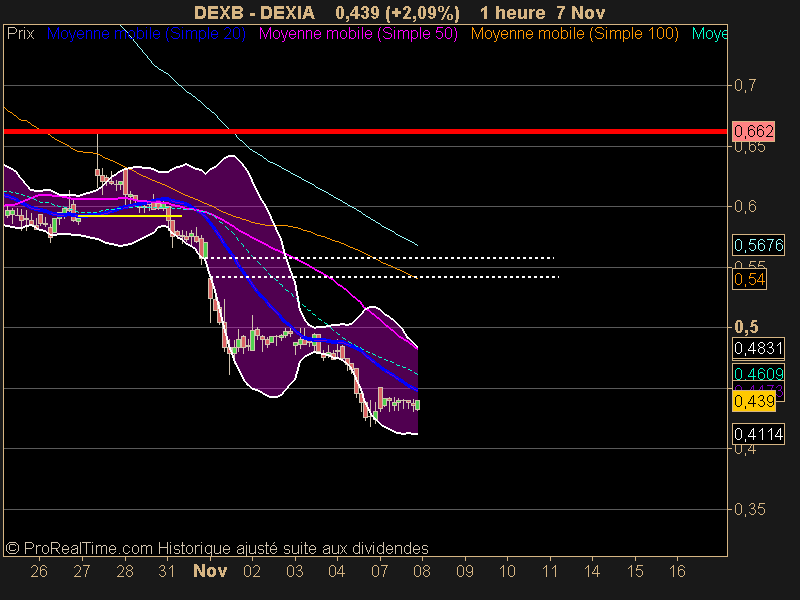Viewport: 800px width, 600px height.
Task: Click the chart title DEXB - DEXIA
Action: [x=254, y=13]
